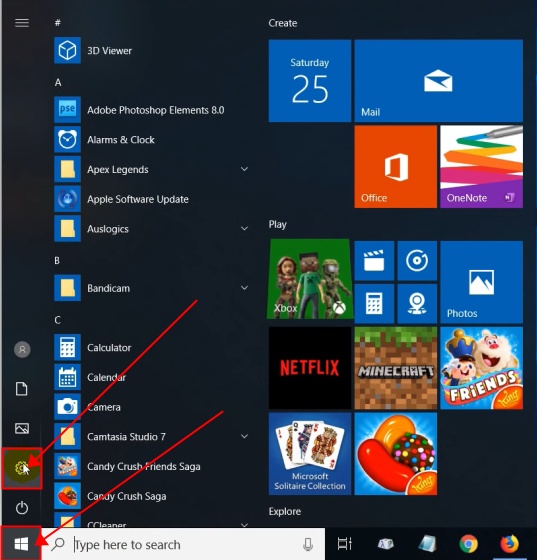The width and height of the screenshot is (537, 560).
Task: Expand the Camtasia Studio 7 folder
Action: 244,436
